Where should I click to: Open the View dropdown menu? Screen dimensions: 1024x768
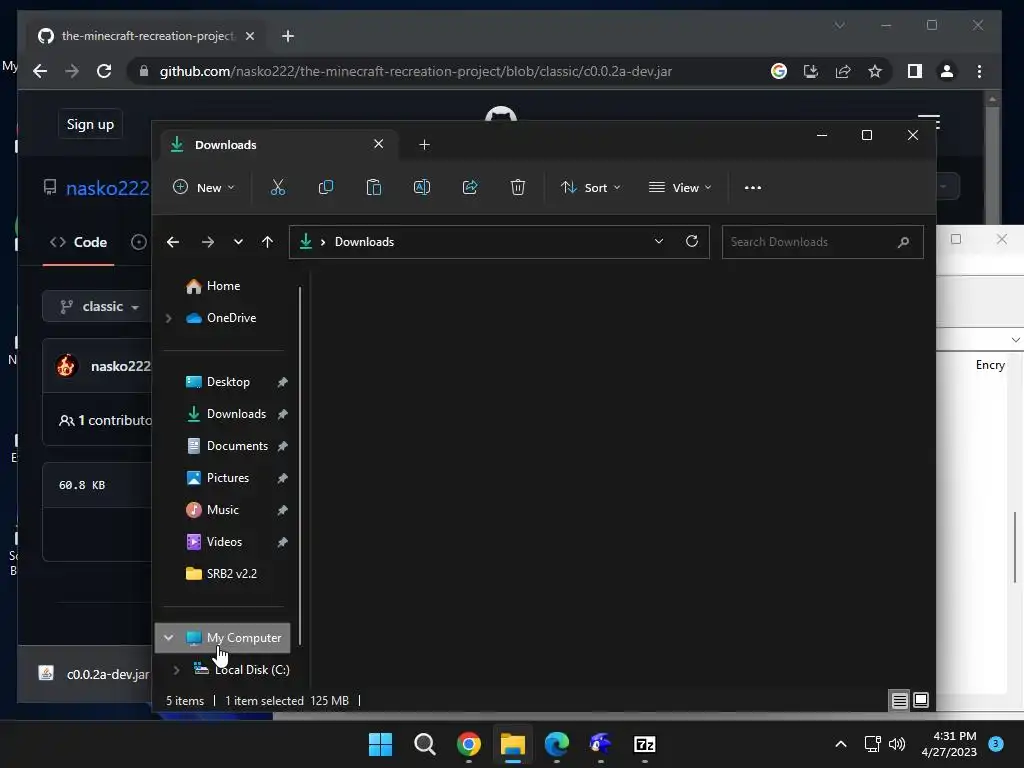point(680,187)
